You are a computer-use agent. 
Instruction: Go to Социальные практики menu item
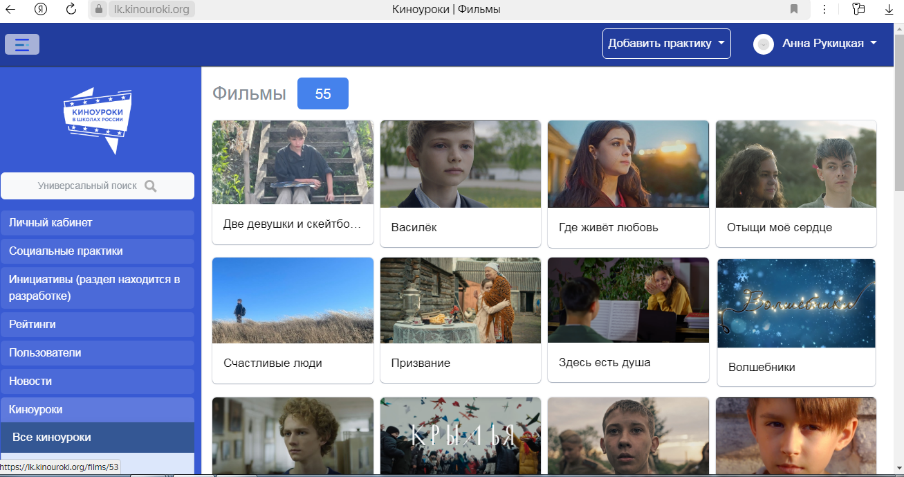[97, 251]
